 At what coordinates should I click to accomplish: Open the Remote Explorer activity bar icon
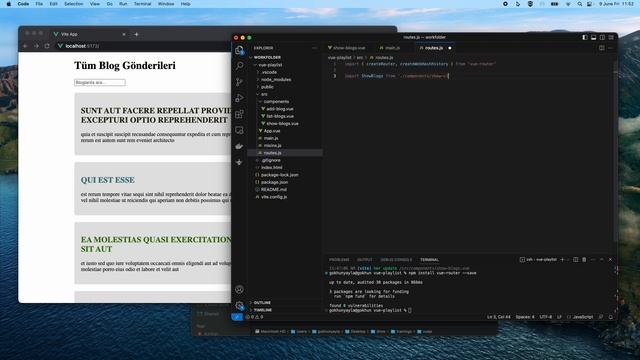pos(239,130)
